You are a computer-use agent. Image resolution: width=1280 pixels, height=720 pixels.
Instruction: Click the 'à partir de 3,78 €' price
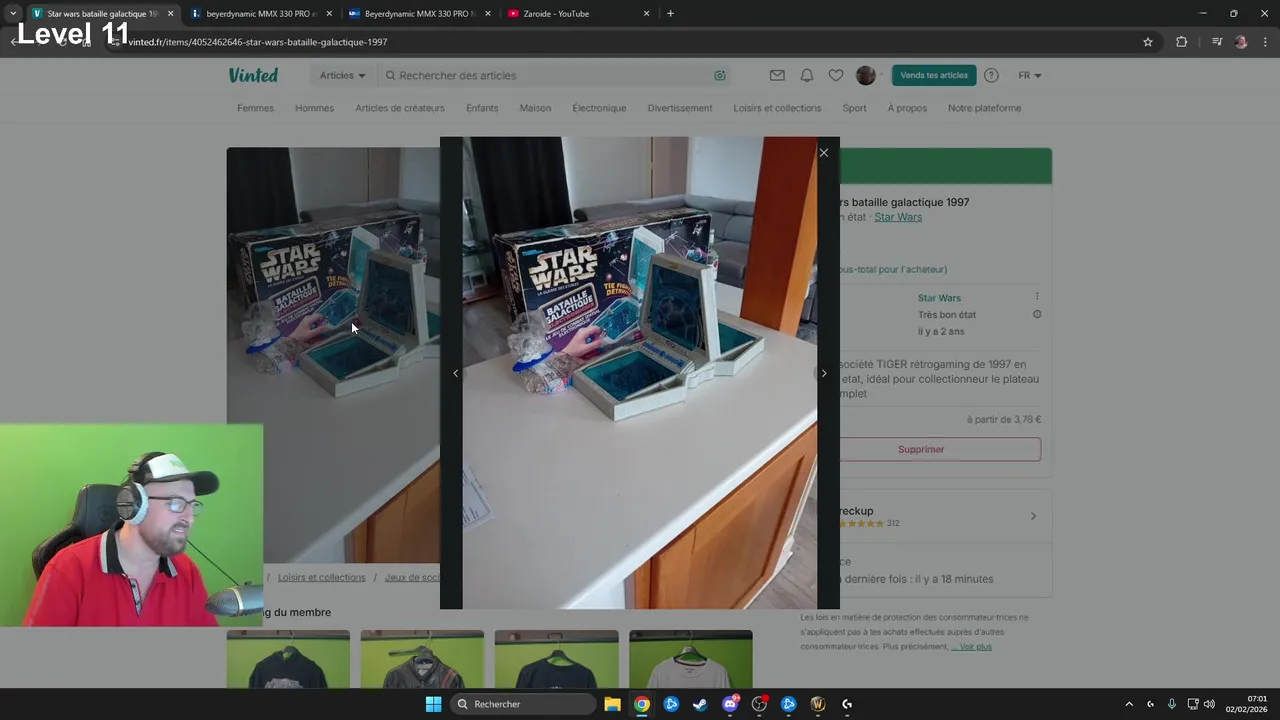point(1004,420)
